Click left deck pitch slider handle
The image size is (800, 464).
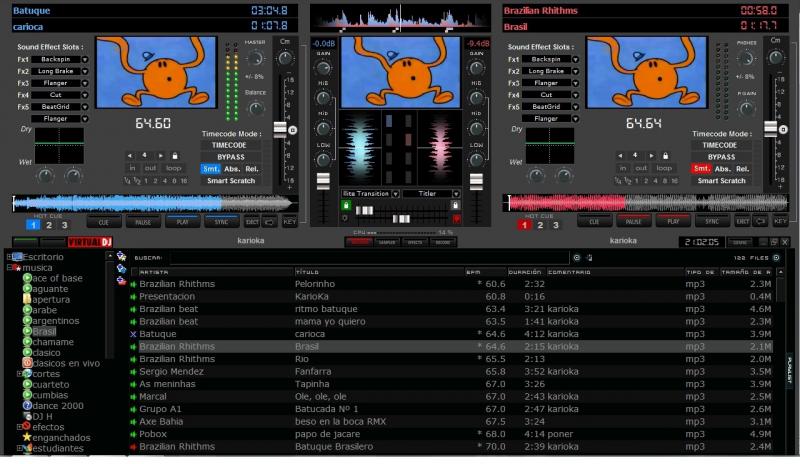tap(280, 129)
